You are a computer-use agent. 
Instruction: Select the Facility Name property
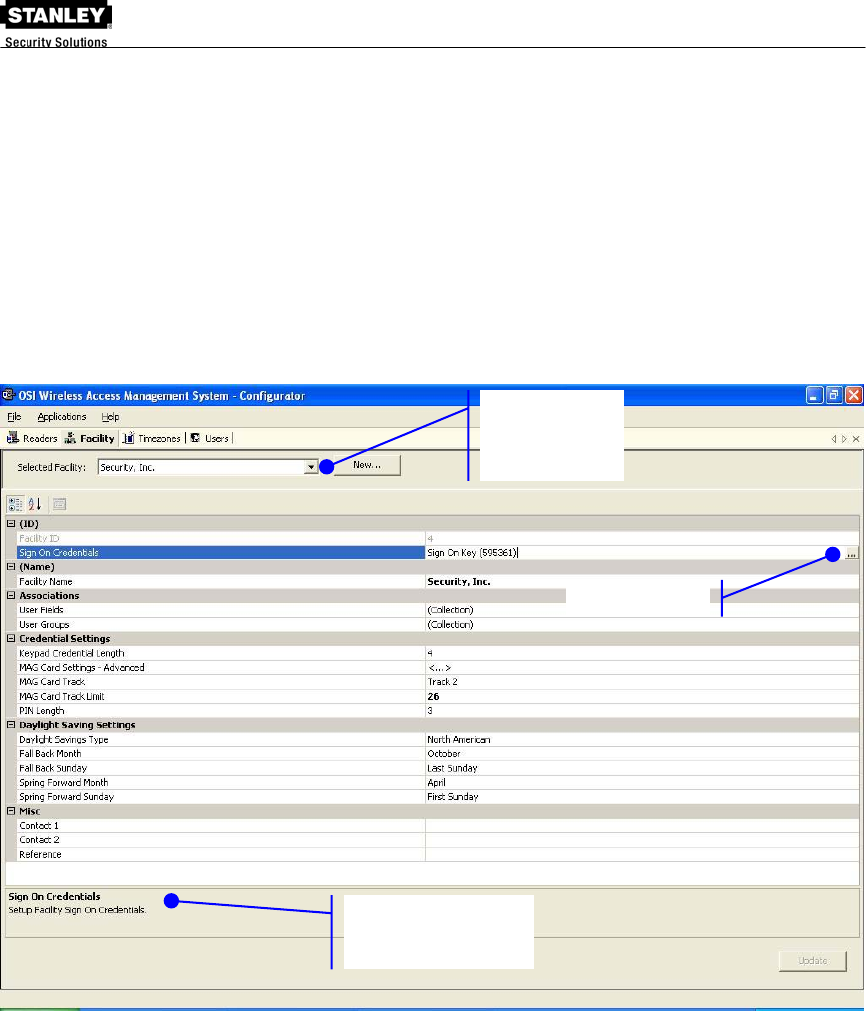coord(221,582)
